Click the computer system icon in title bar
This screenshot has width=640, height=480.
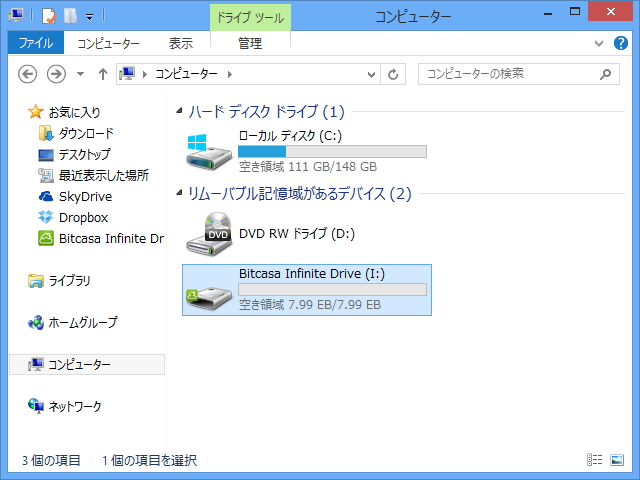tap(16, 16)
